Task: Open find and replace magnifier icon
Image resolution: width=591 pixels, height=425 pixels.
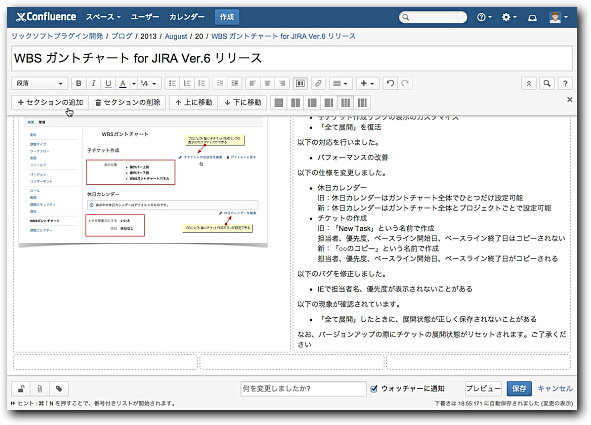Action: [x=547, y=84]
